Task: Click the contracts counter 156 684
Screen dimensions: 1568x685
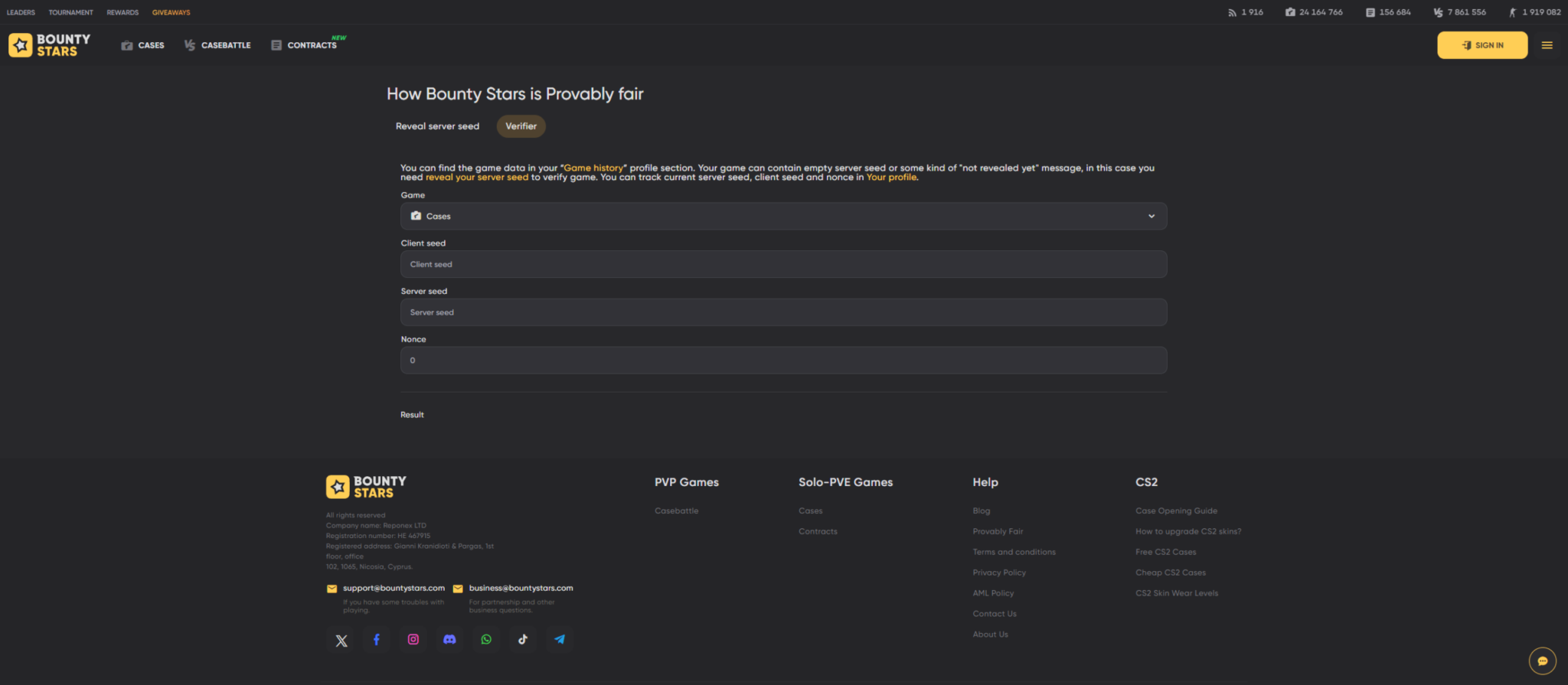Action: (1388, 12)
